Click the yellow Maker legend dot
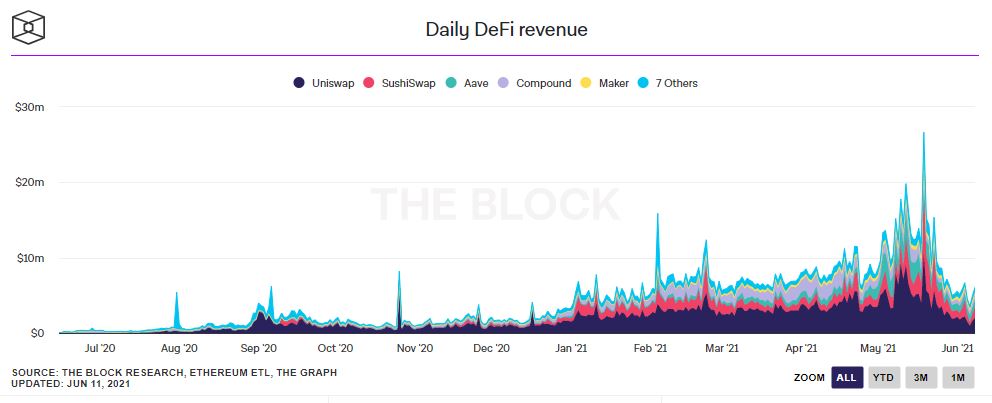 click(586, 83)
